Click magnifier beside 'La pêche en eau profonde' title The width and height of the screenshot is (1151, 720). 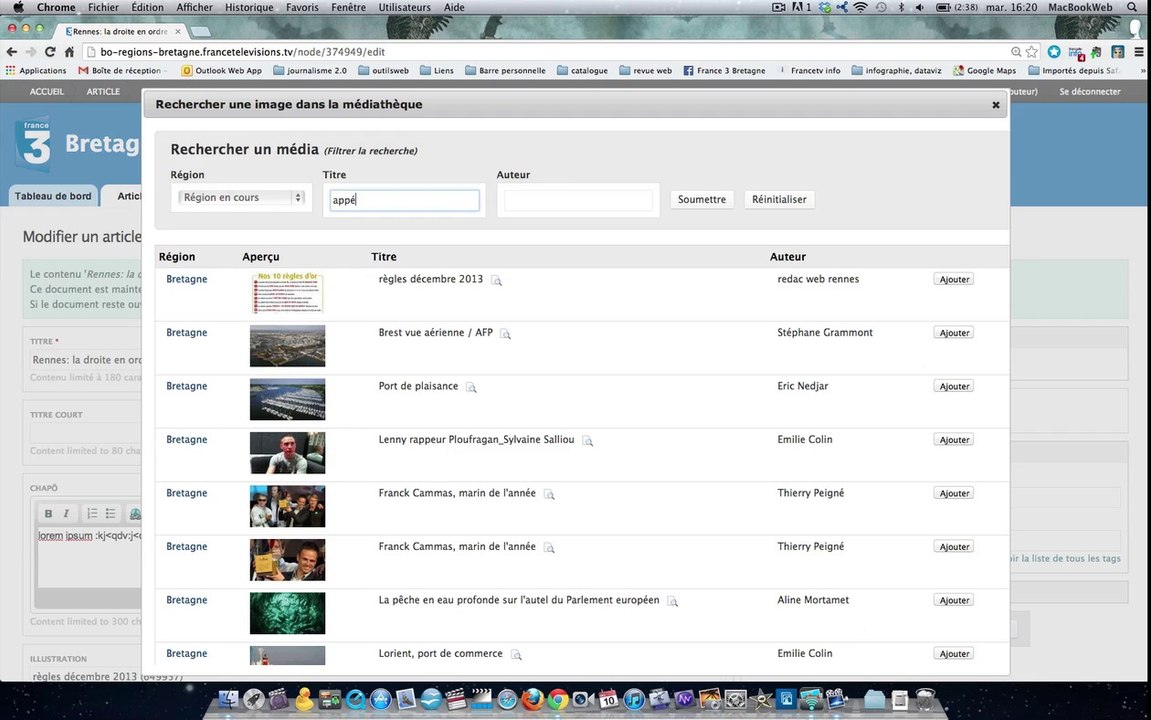(672, 602)
